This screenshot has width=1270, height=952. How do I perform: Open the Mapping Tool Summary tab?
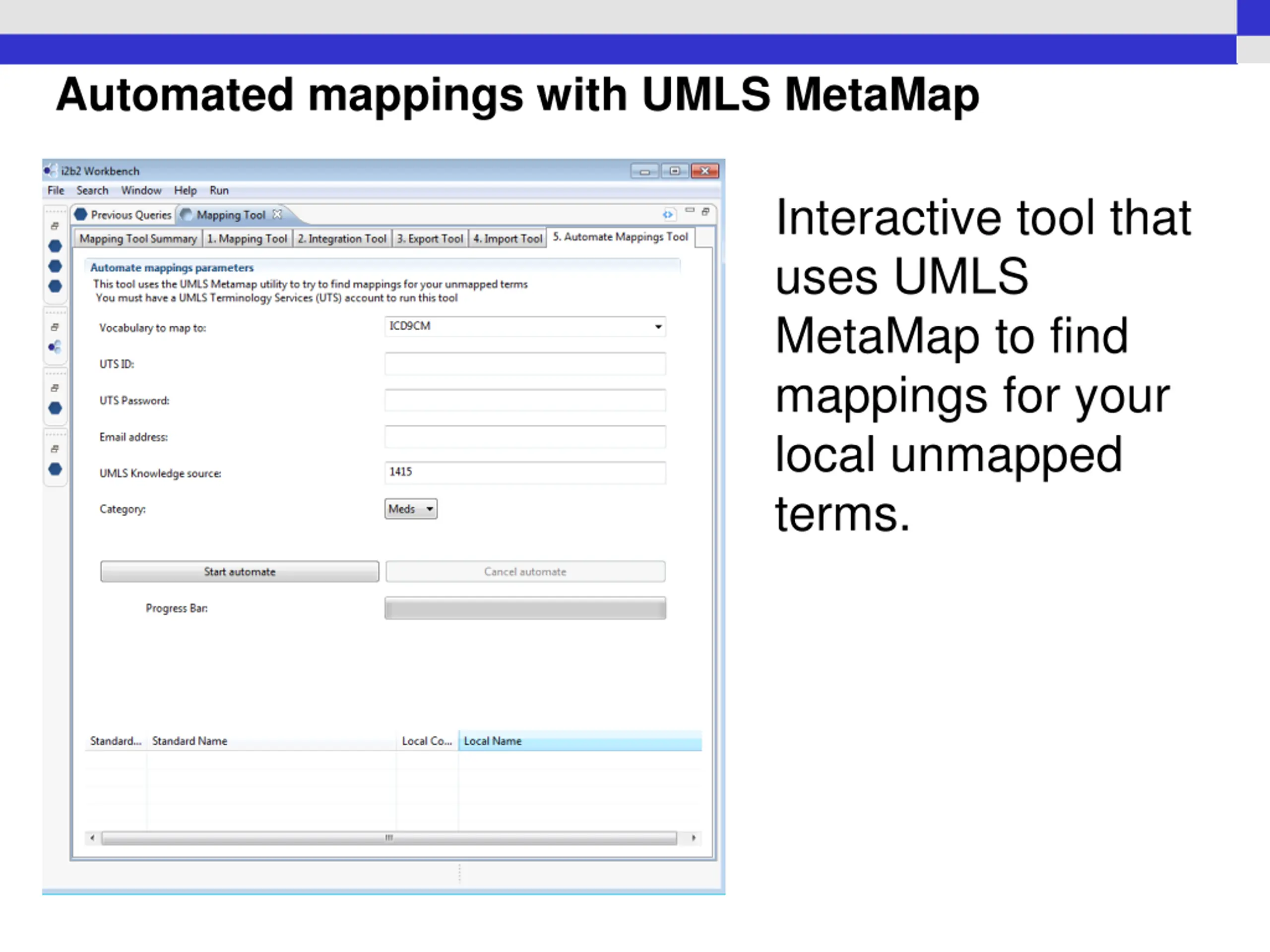pyautogui.click(x=138, y=238)
